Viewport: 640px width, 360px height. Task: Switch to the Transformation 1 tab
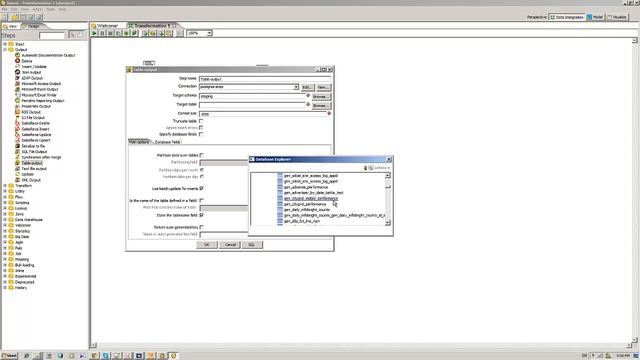click(152, 26)
